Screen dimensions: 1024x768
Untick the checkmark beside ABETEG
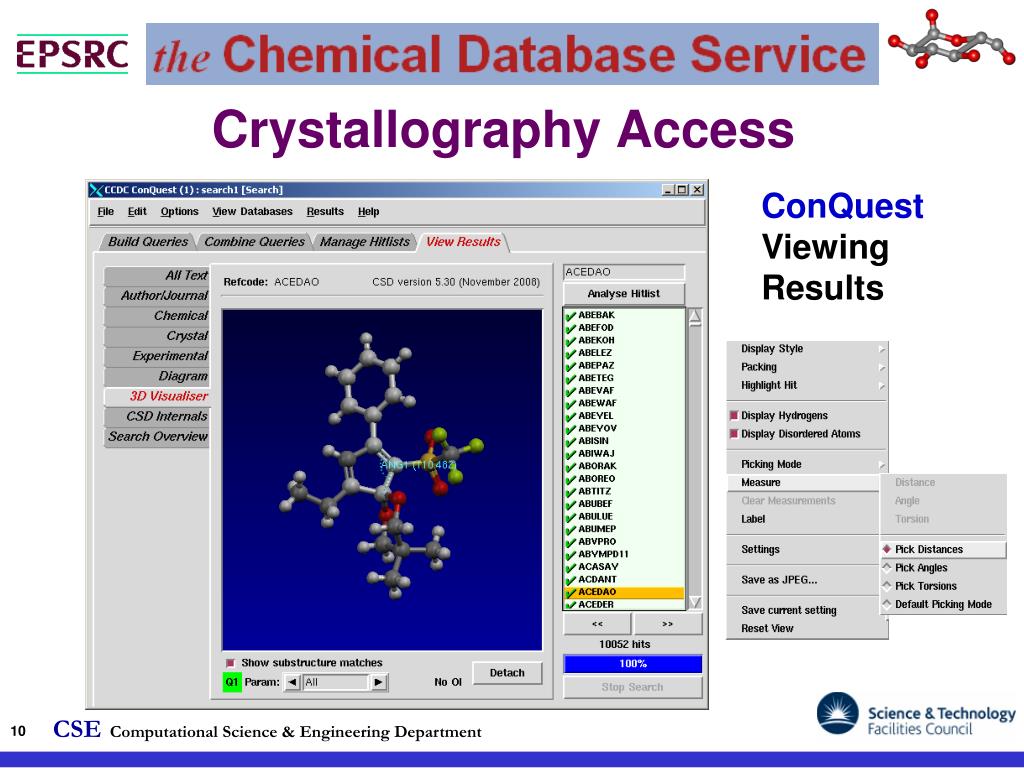pos(571,378)
